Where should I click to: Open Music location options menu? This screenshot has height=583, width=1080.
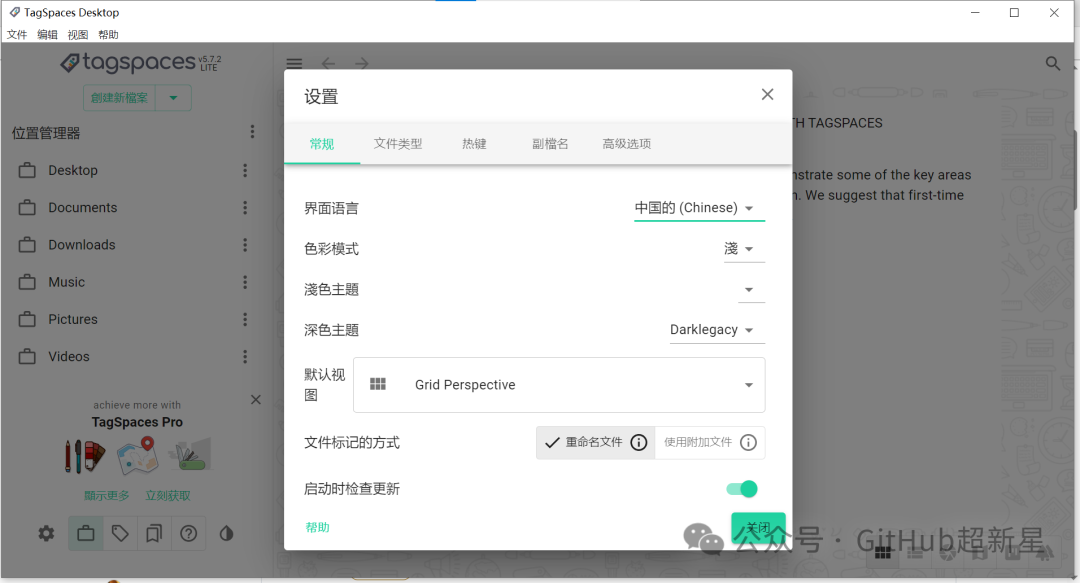[x=245, y=282]
